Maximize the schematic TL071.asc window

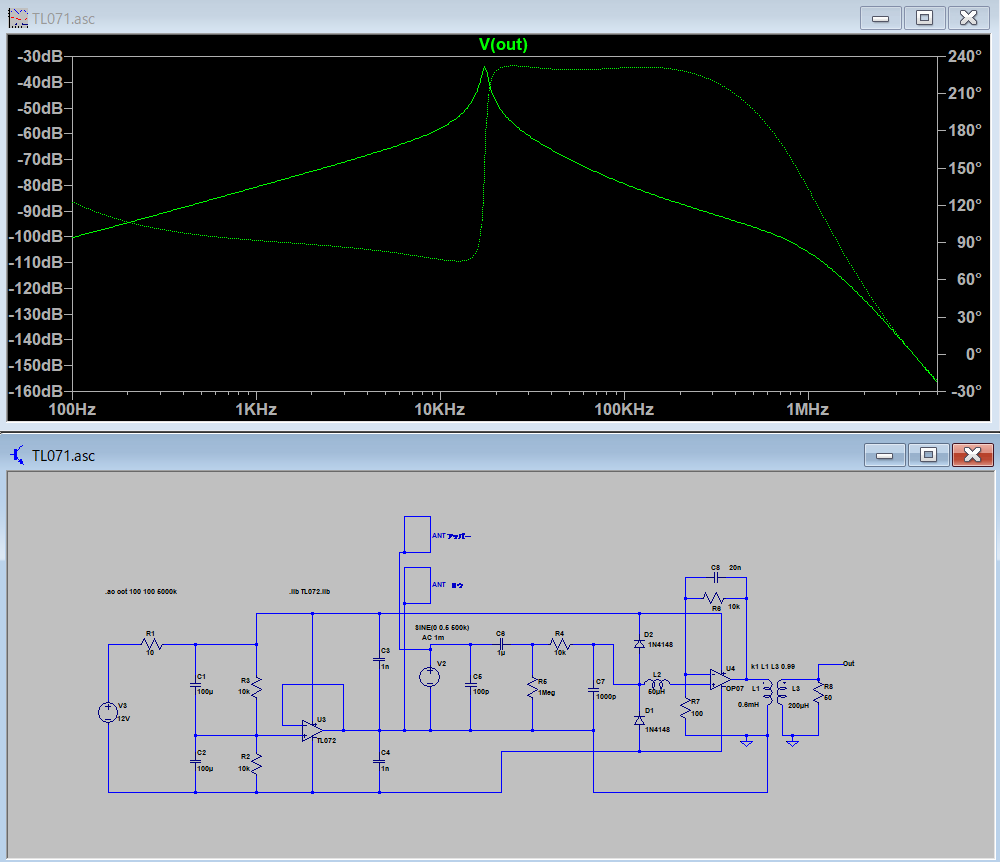pyautogui.click(x=927, y=455)
